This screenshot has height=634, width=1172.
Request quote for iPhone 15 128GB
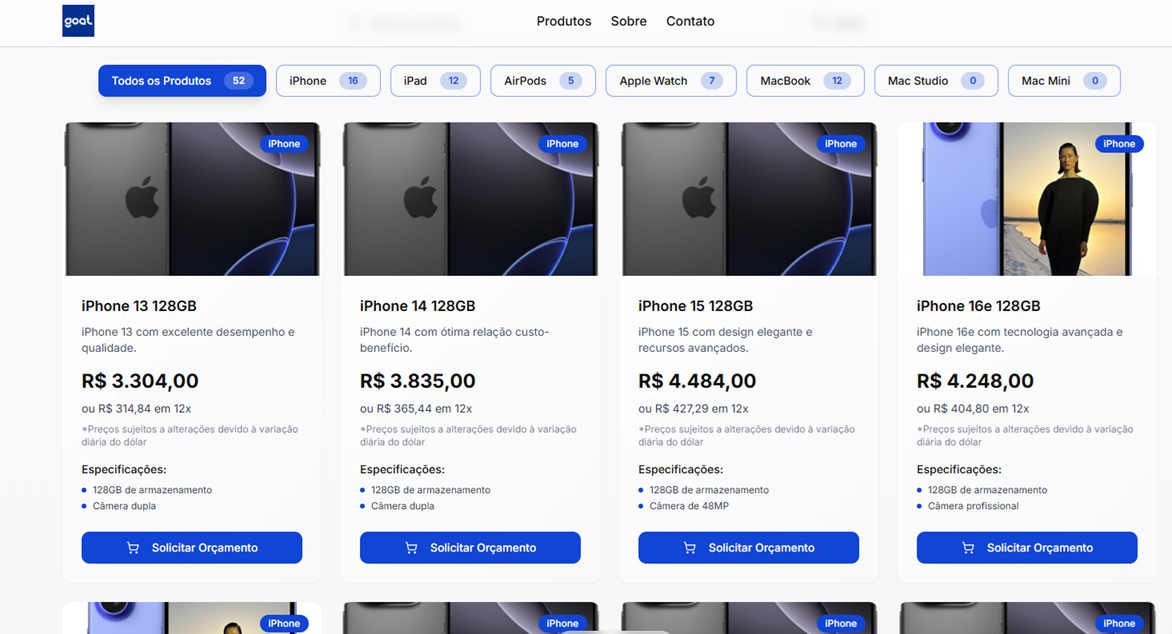(748, 547)
